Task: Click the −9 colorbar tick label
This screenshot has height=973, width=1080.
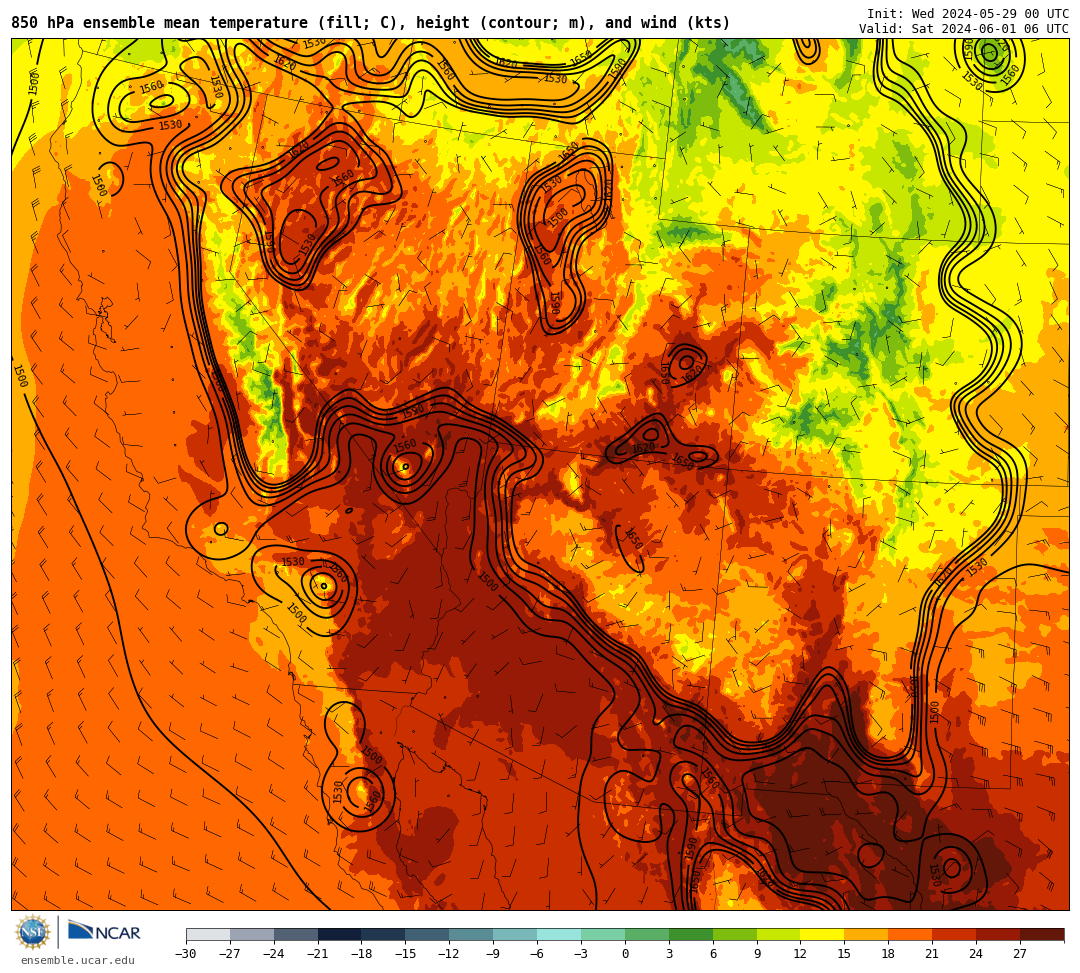Action: (x=493, y=954)
